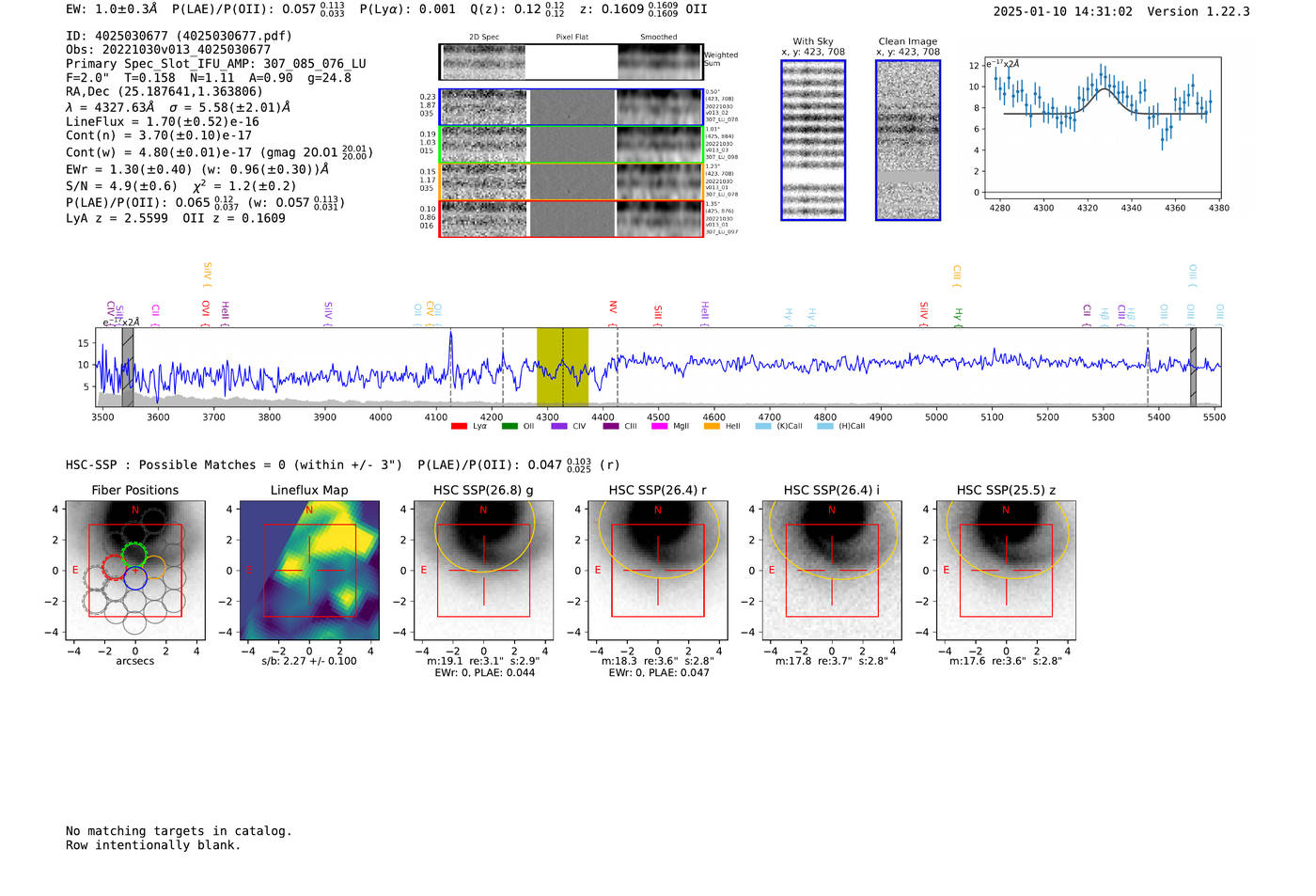Screen dimensions: 1316x896
Task: Click the ID: 4025030677 line
Action: [x=179, y=36]
